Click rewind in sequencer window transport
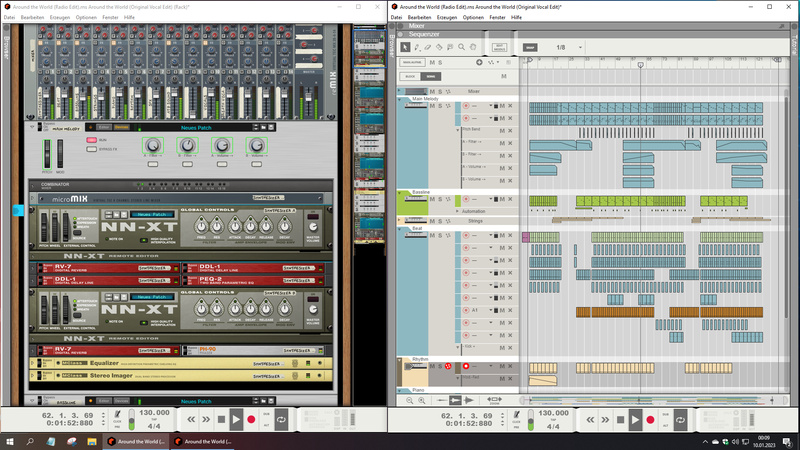 (590, 420)
